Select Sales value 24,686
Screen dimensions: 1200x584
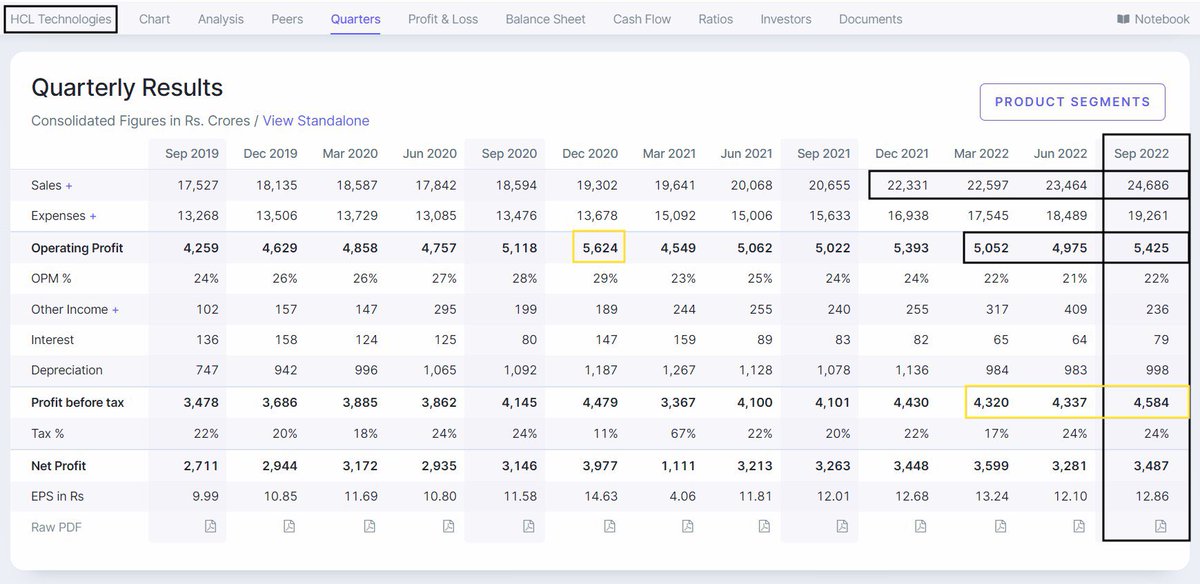coord(1146,186)
